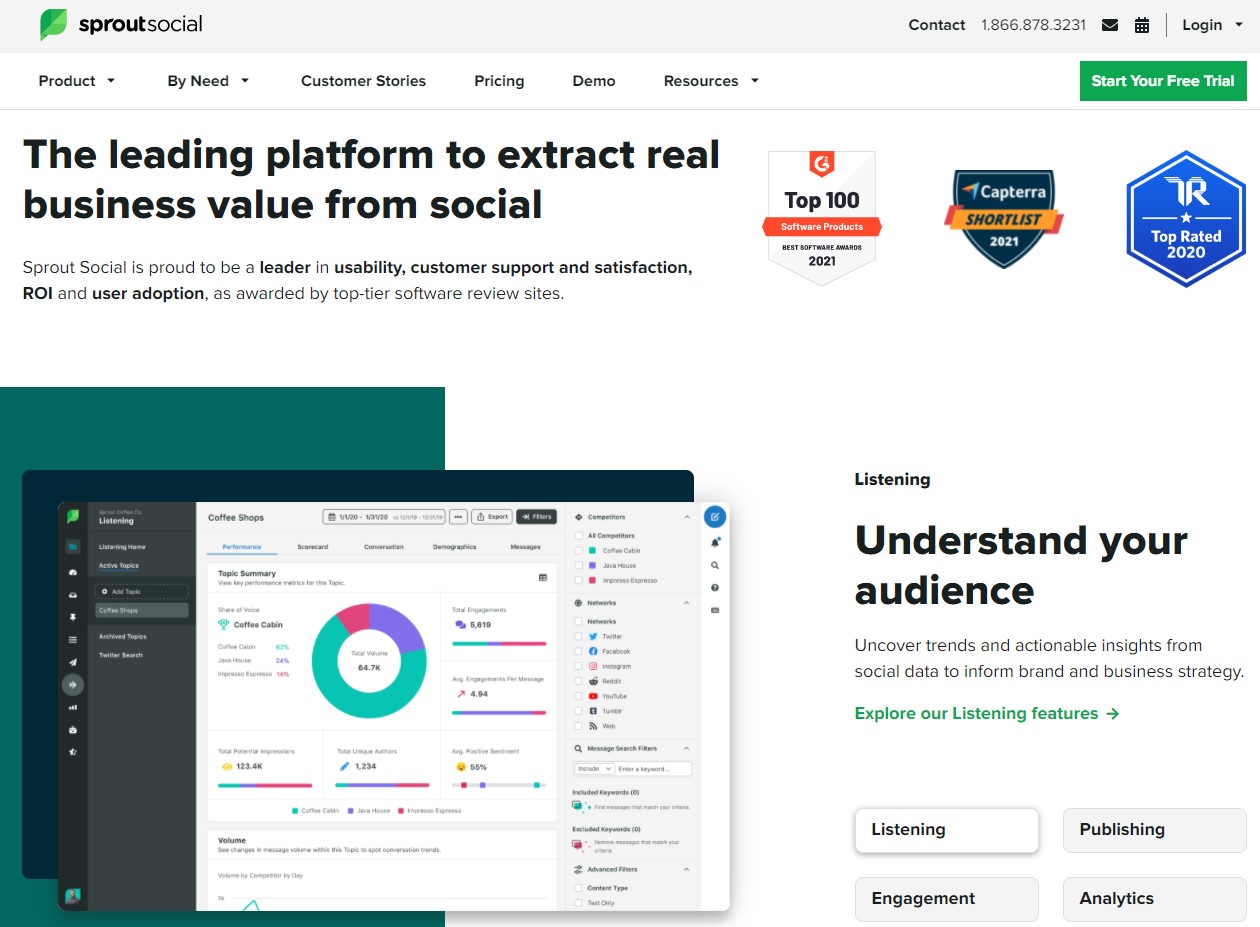
Task: Click the blue compose pencil button
Action: click(714, 517)
